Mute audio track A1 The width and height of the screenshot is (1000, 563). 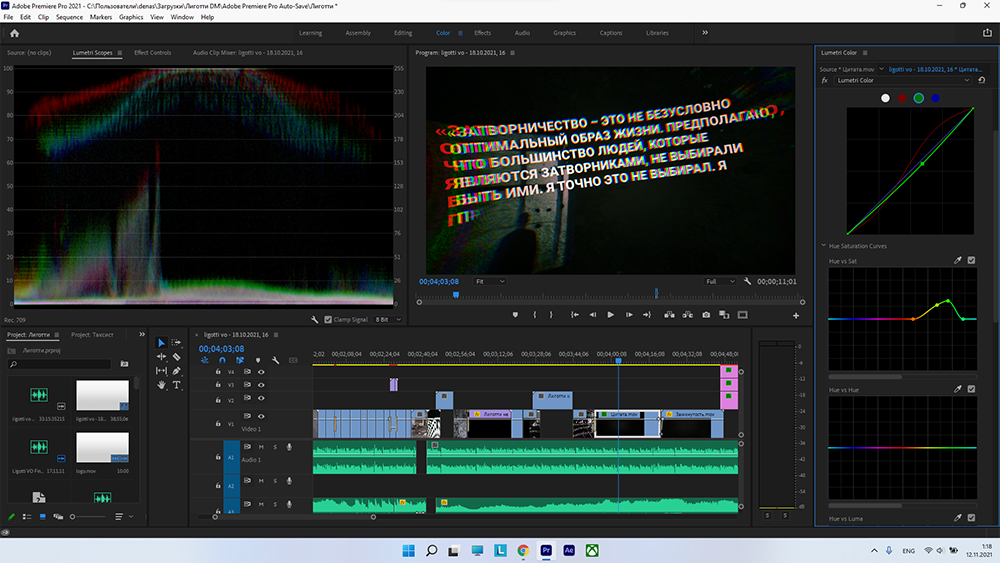[x=261, y=447]
